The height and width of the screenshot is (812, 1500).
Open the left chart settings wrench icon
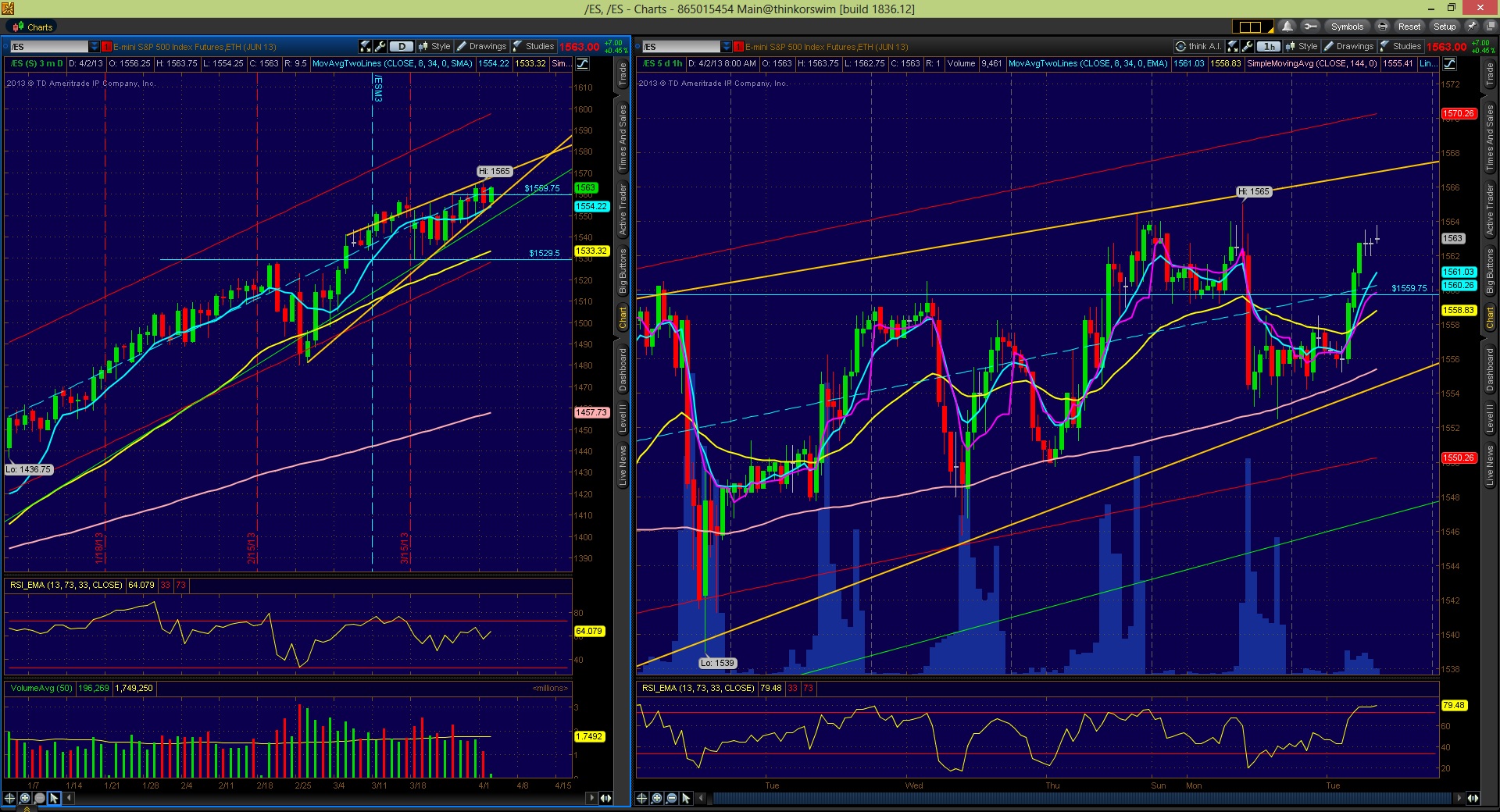tap(380, 46)
